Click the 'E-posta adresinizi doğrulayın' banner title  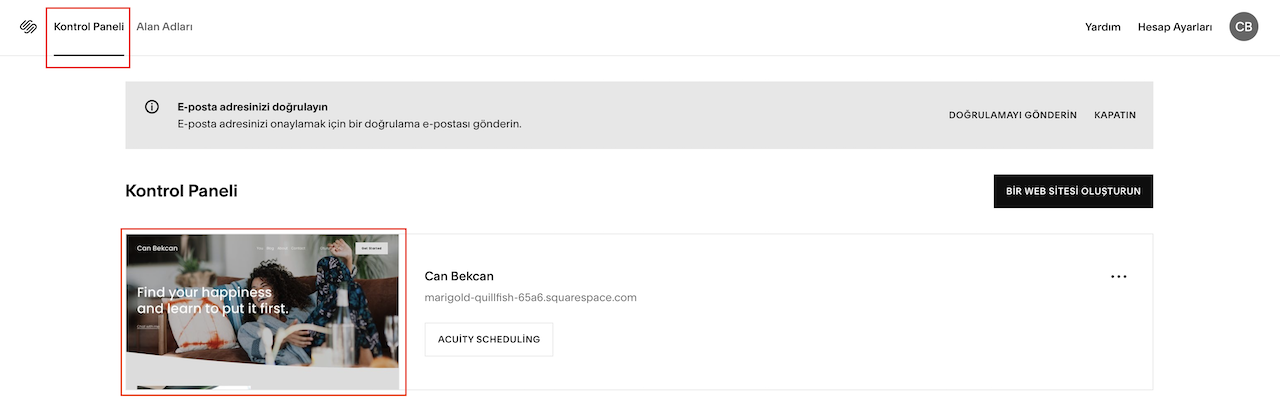pos(252,106)
